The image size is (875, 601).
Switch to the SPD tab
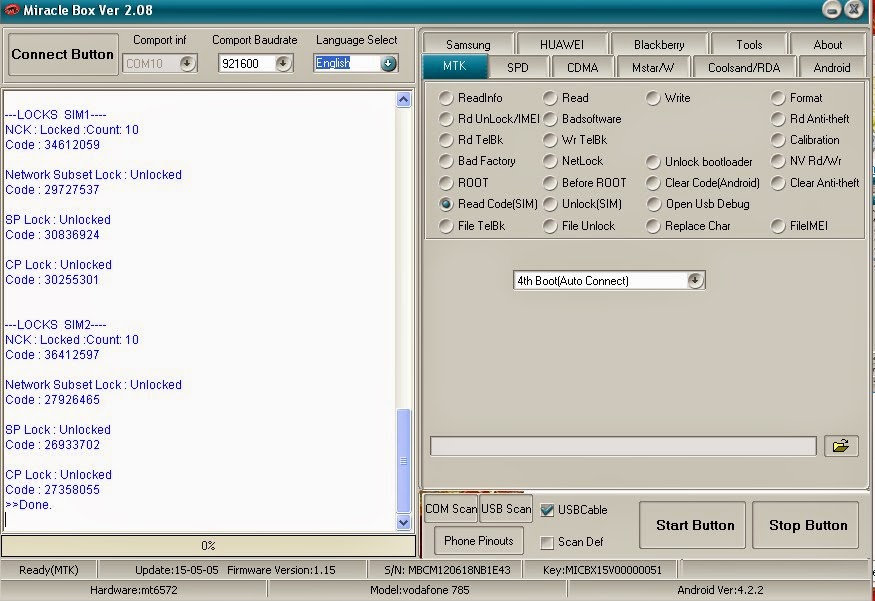(x=517, y=68)
